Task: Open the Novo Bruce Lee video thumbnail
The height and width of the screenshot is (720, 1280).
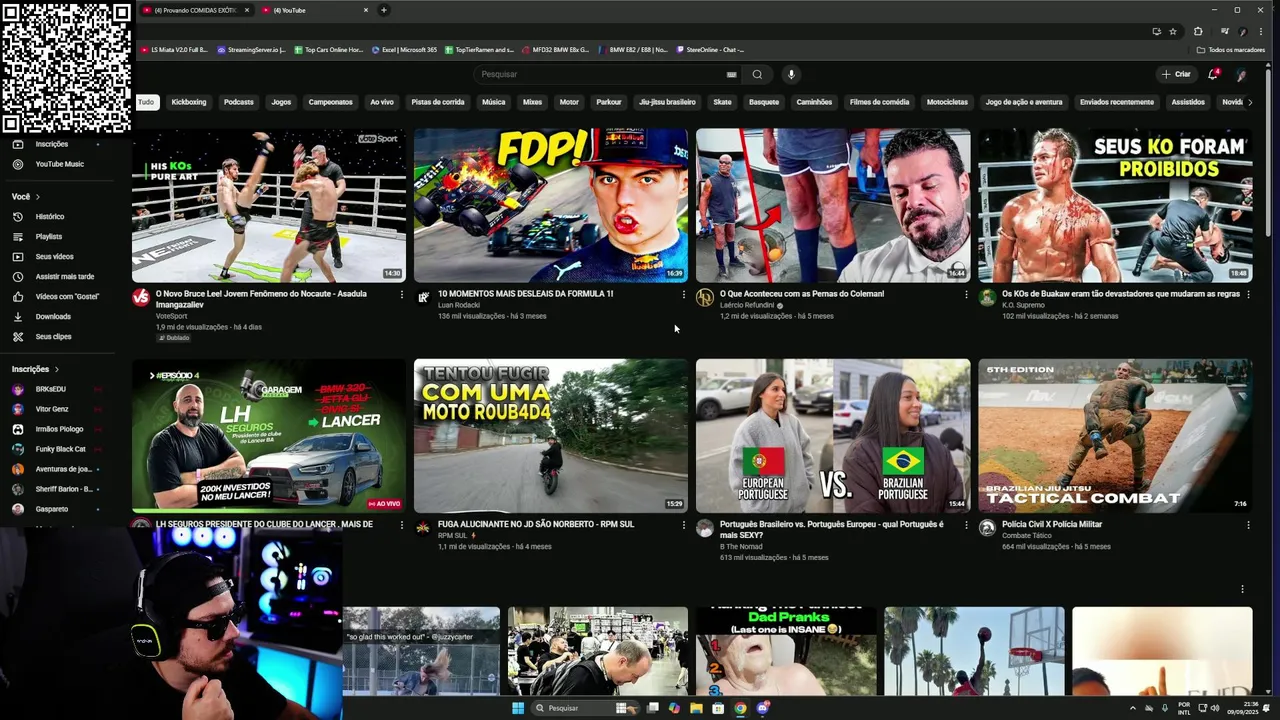Action: tap(269, 205)
